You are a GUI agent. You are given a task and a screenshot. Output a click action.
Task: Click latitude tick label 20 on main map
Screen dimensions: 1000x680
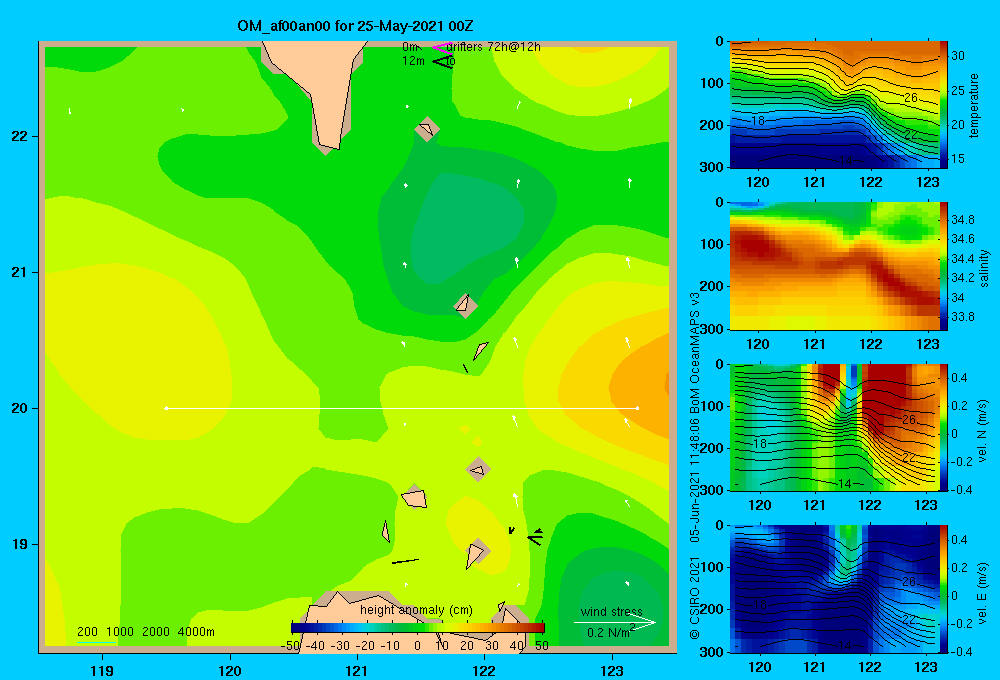pyautogui.click(x=19, y=408)
